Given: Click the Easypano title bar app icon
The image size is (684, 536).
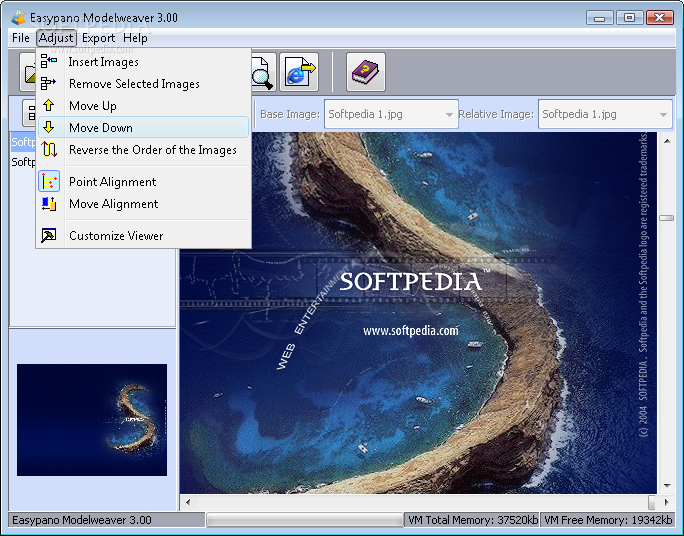Looking at the screenshot, I should pyautogui.click(x=18, y=17).
